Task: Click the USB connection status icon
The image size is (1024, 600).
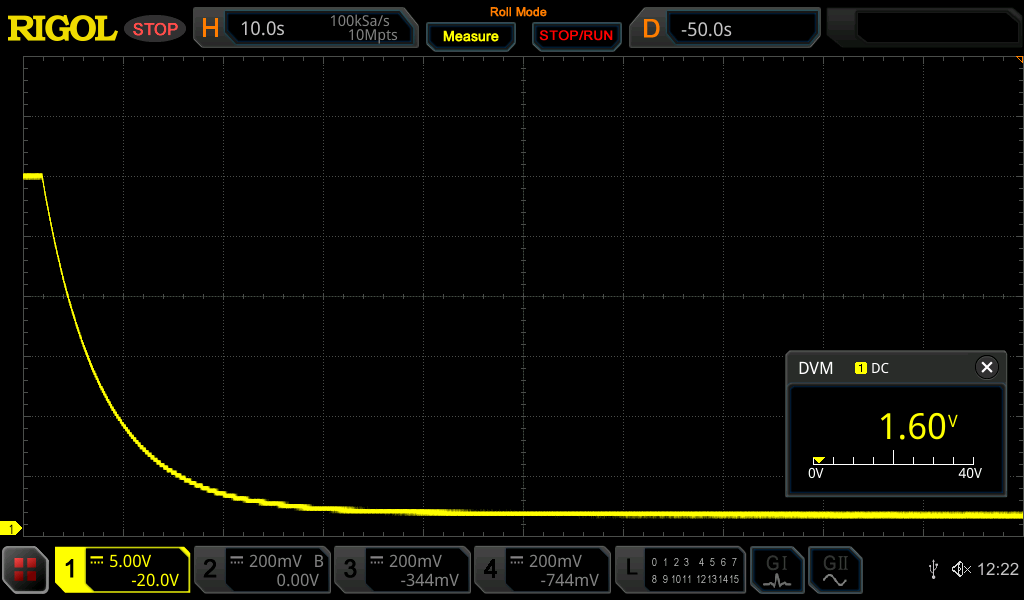Action: [x=933, y=570]
